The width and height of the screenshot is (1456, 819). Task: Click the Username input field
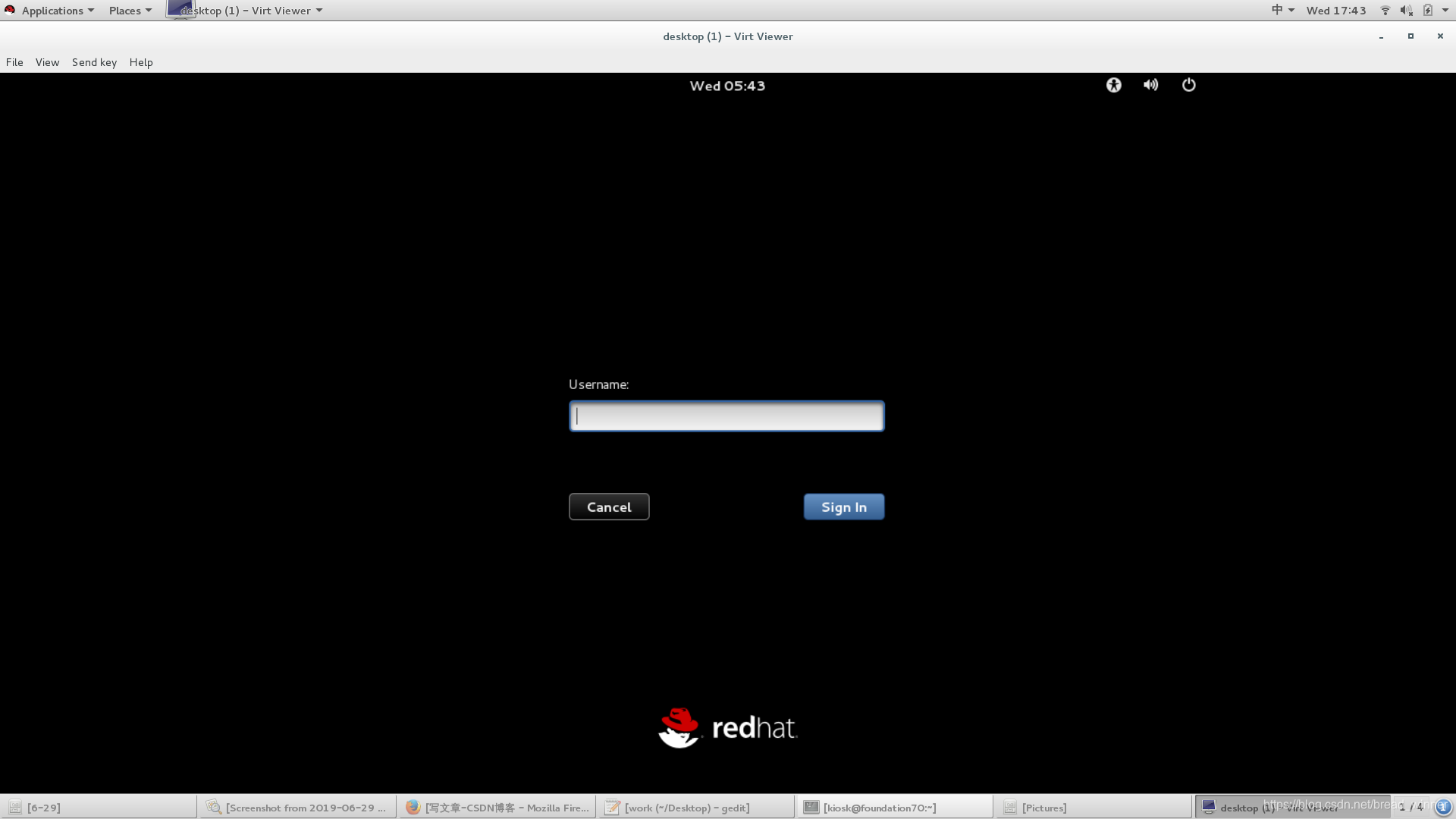[726, 416]
